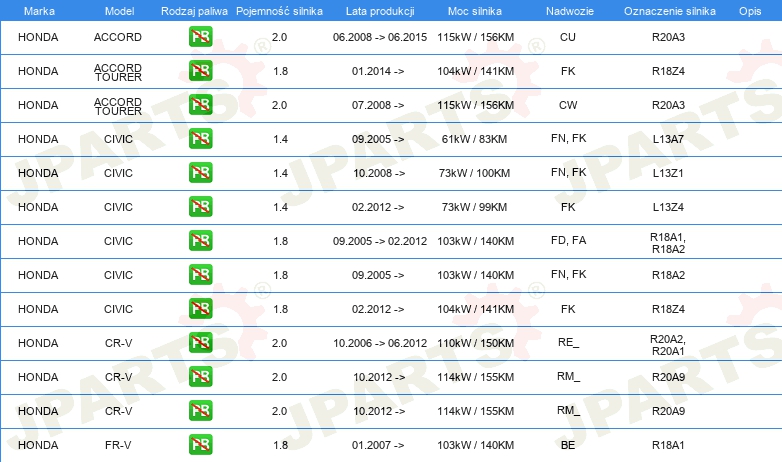Click the Nadwozie column header

570,11
